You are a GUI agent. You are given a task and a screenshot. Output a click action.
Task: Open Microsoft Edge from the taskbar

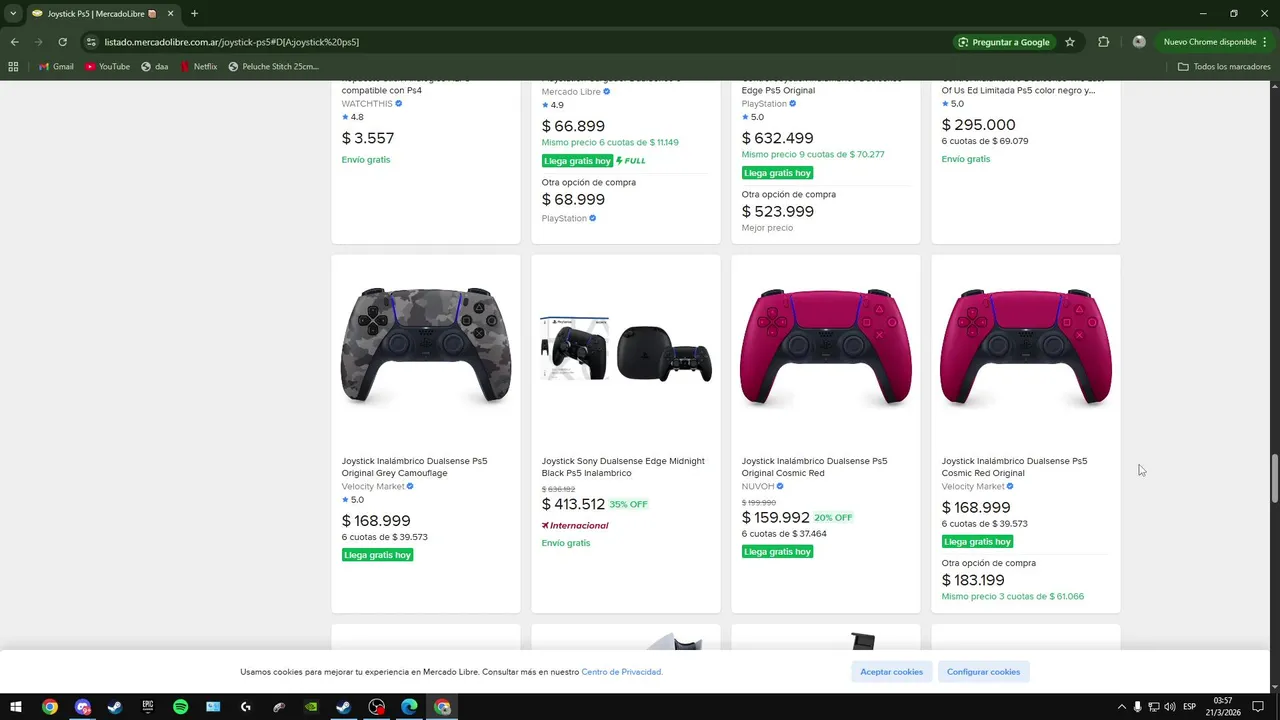(x=410, y=707)
